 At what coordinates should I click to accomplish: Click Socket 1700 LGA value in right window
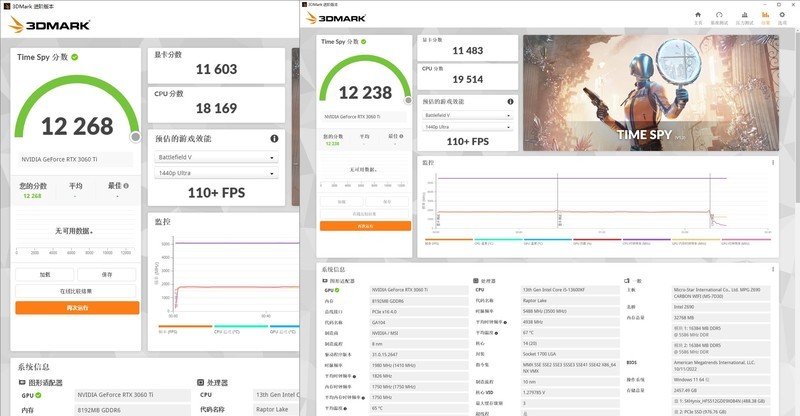tap(570, 354)
